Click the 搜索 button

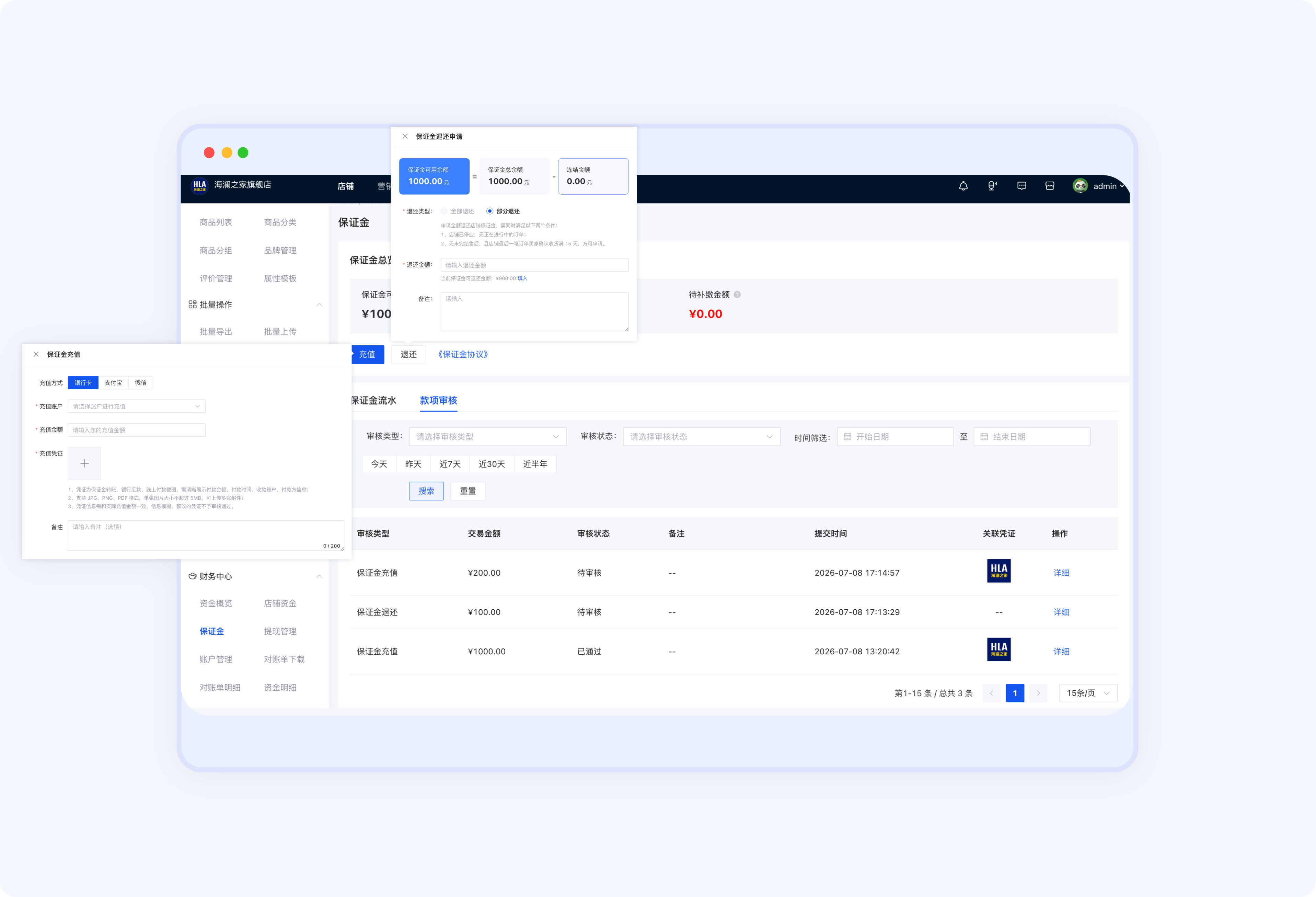426,491
